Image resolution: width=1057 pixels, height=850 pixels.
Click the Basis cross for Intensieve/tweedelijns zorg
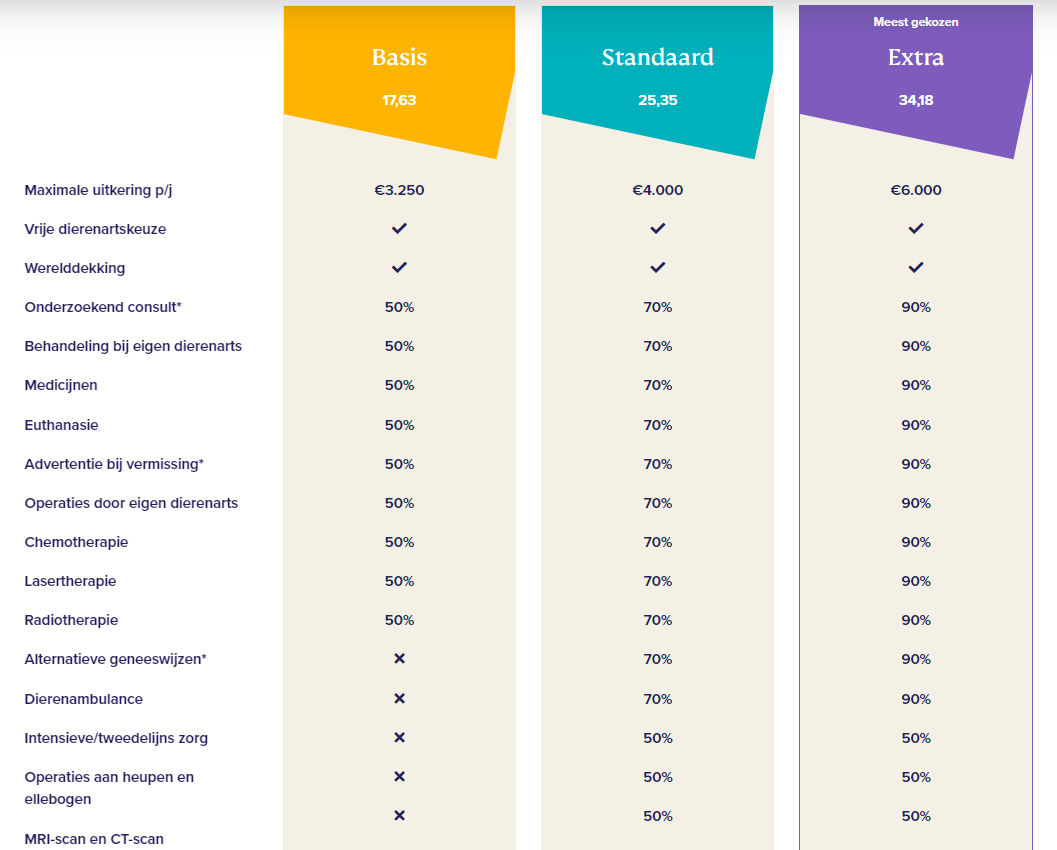(x=399, y=737)
